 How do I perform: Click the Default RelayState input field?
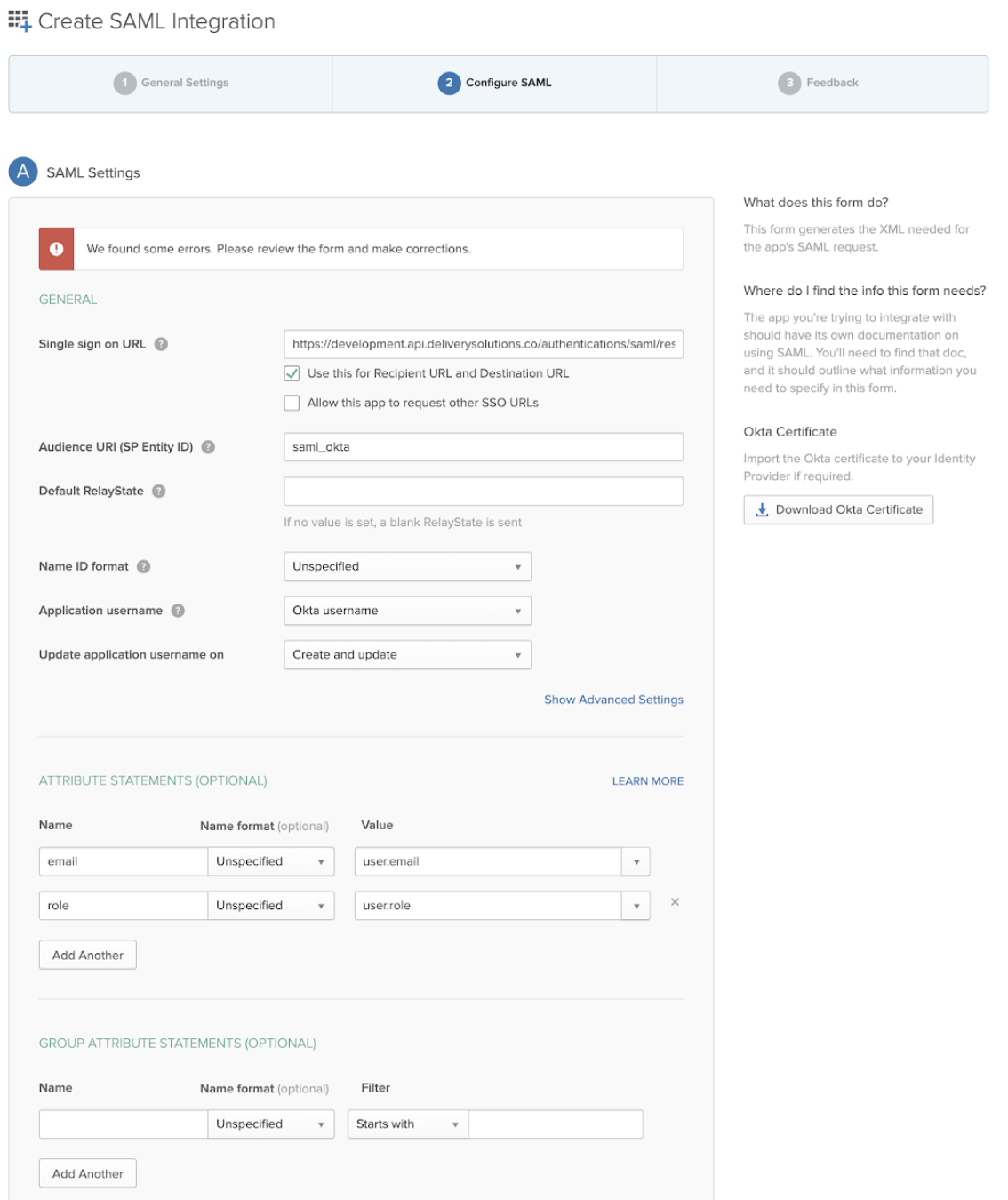coord(484,491)
